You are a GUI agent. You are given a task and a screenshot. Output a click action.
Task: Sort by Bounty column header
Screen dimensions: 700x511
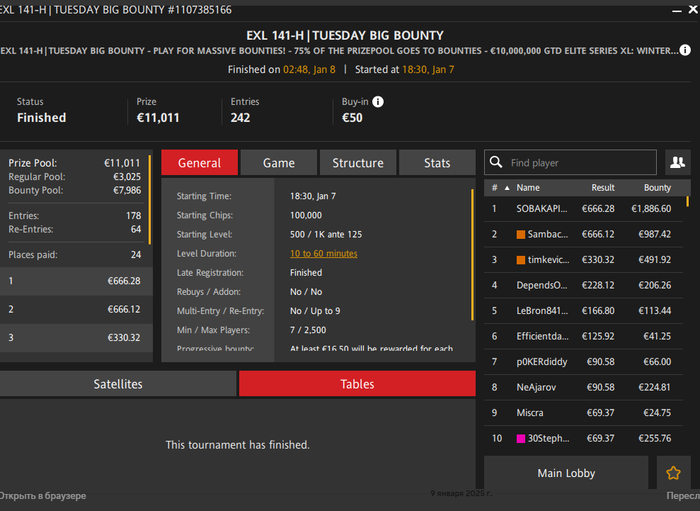click(x=657, y=188)
